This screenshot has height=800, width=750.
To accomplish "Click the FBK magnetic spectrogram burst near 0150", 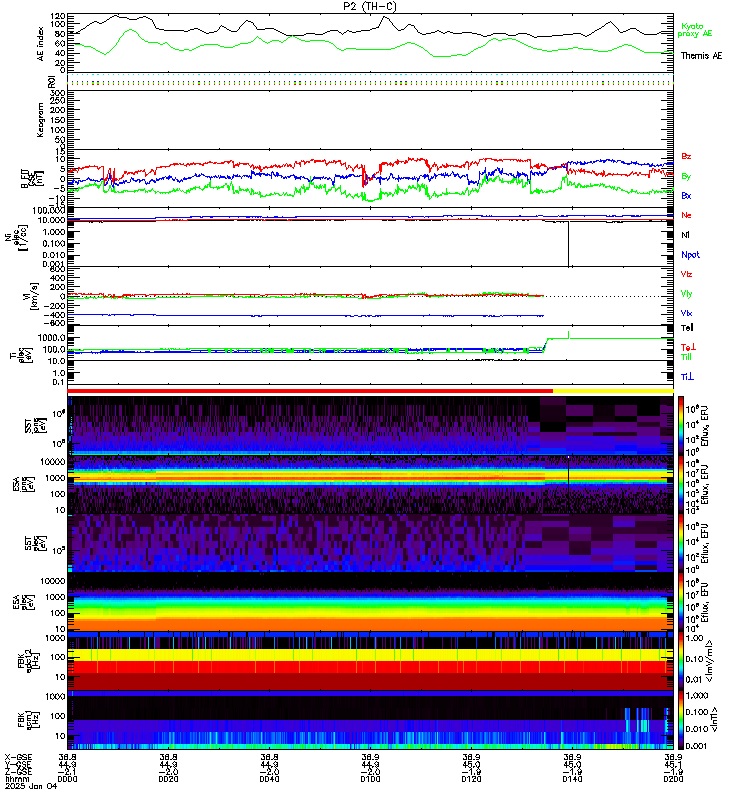I will tap(638, 720).
